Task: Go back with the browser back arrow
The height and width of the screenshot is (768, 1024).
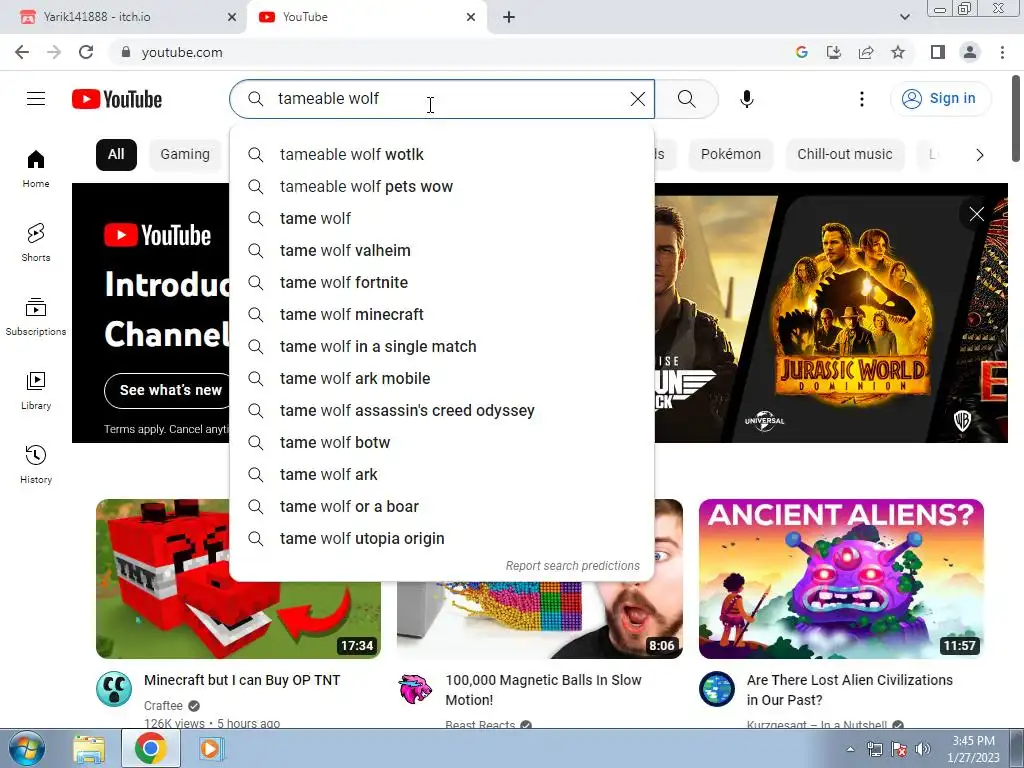Action: point(22,52)
